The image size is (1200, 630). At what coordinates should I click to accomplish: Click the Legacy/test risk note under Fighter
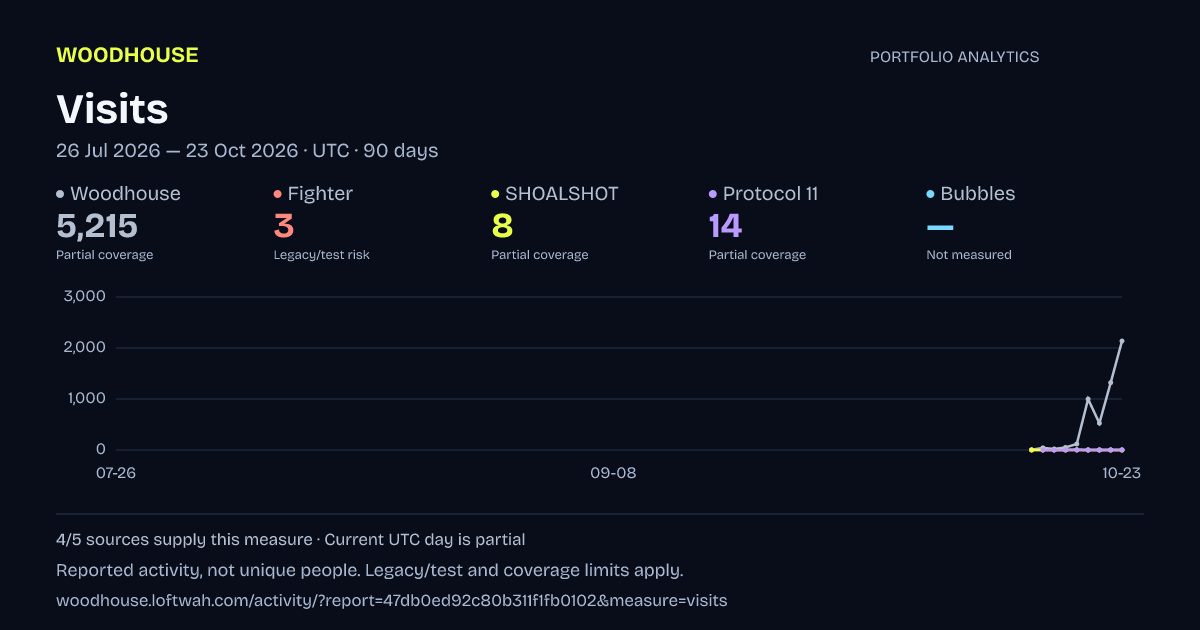click(322, 255)
